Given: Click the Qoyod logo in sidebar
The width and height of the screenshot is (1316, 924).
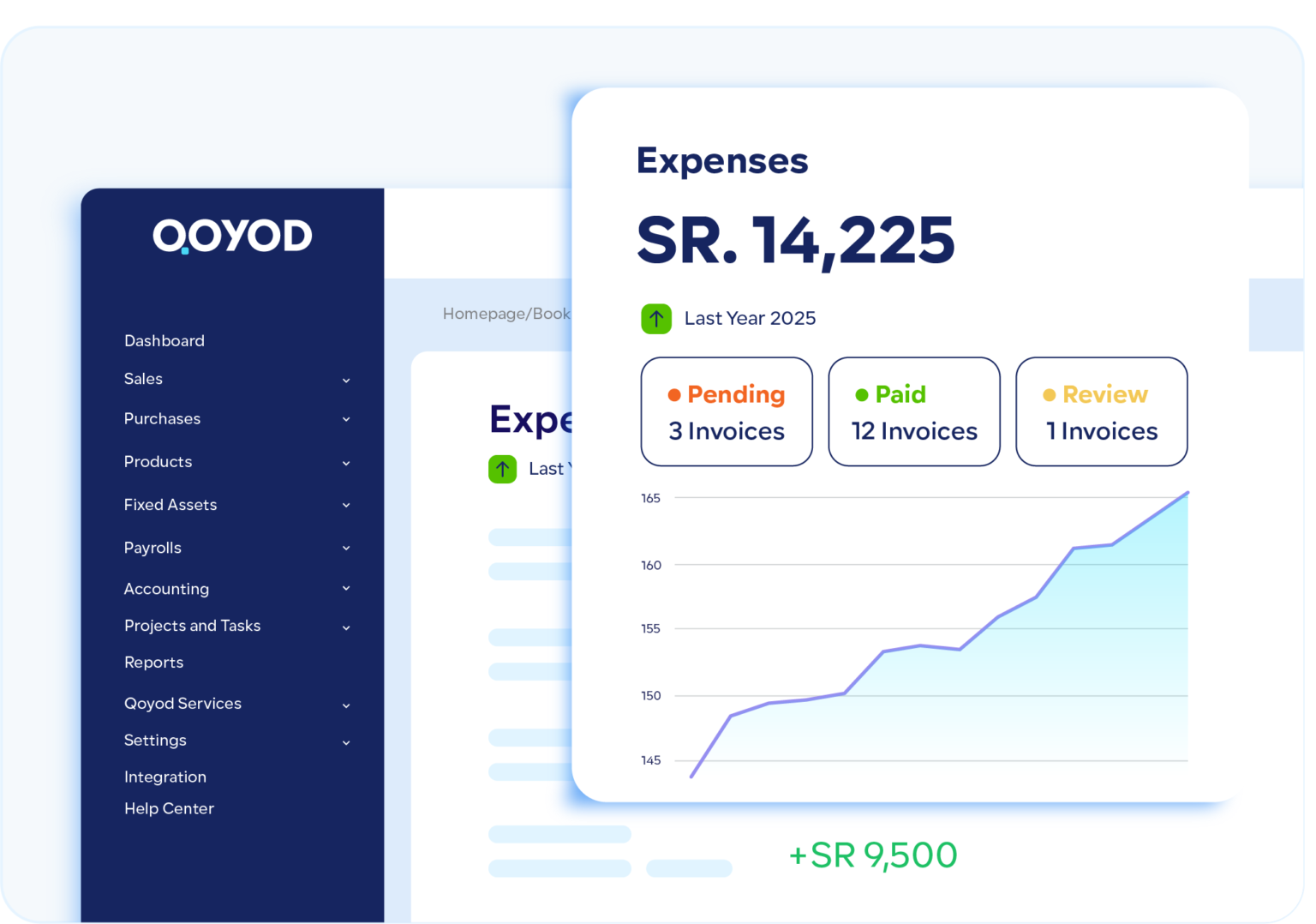Looking at the screenshot, I should click(x=232, y=236).
